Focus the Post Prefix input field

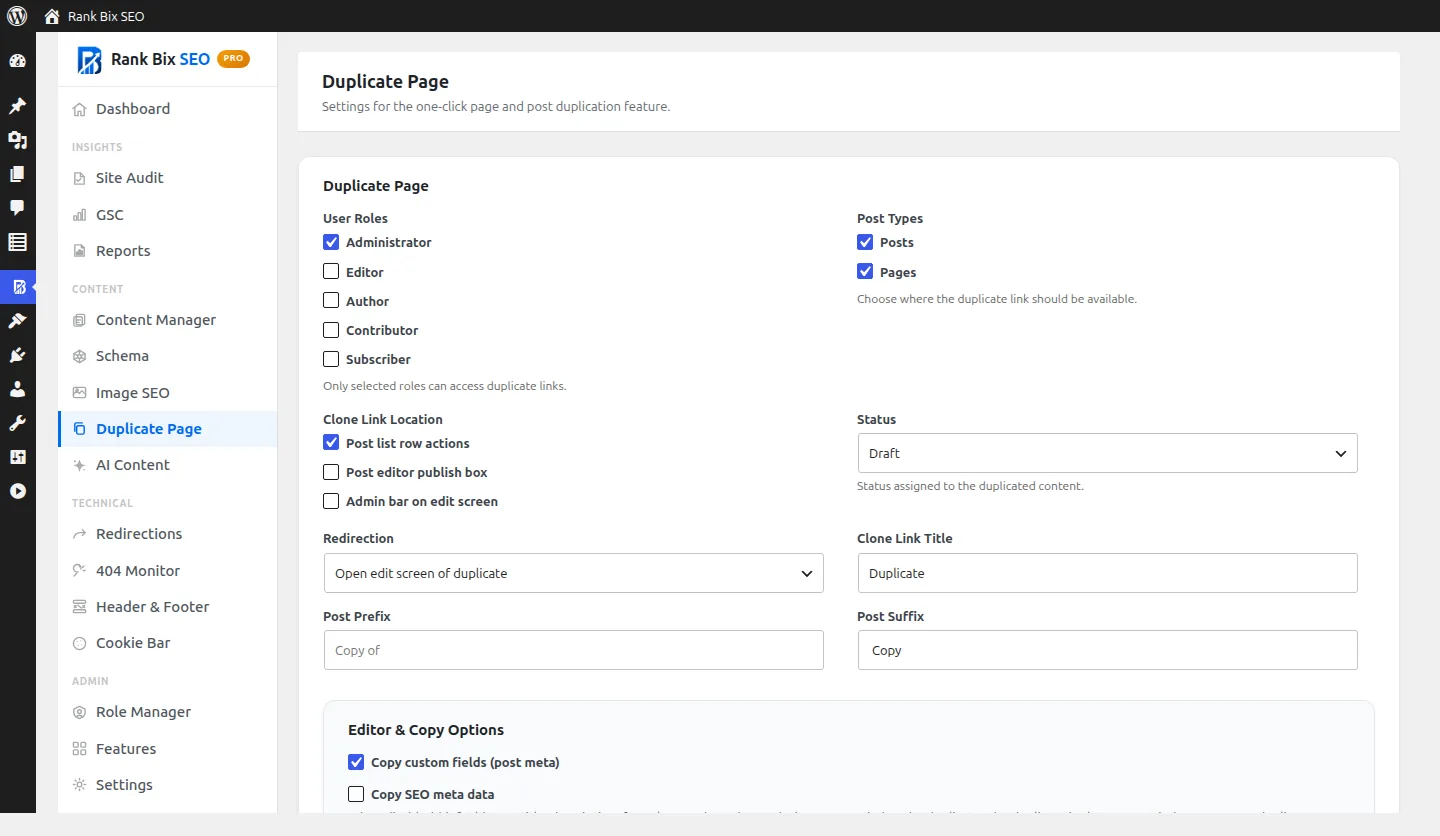573,650
